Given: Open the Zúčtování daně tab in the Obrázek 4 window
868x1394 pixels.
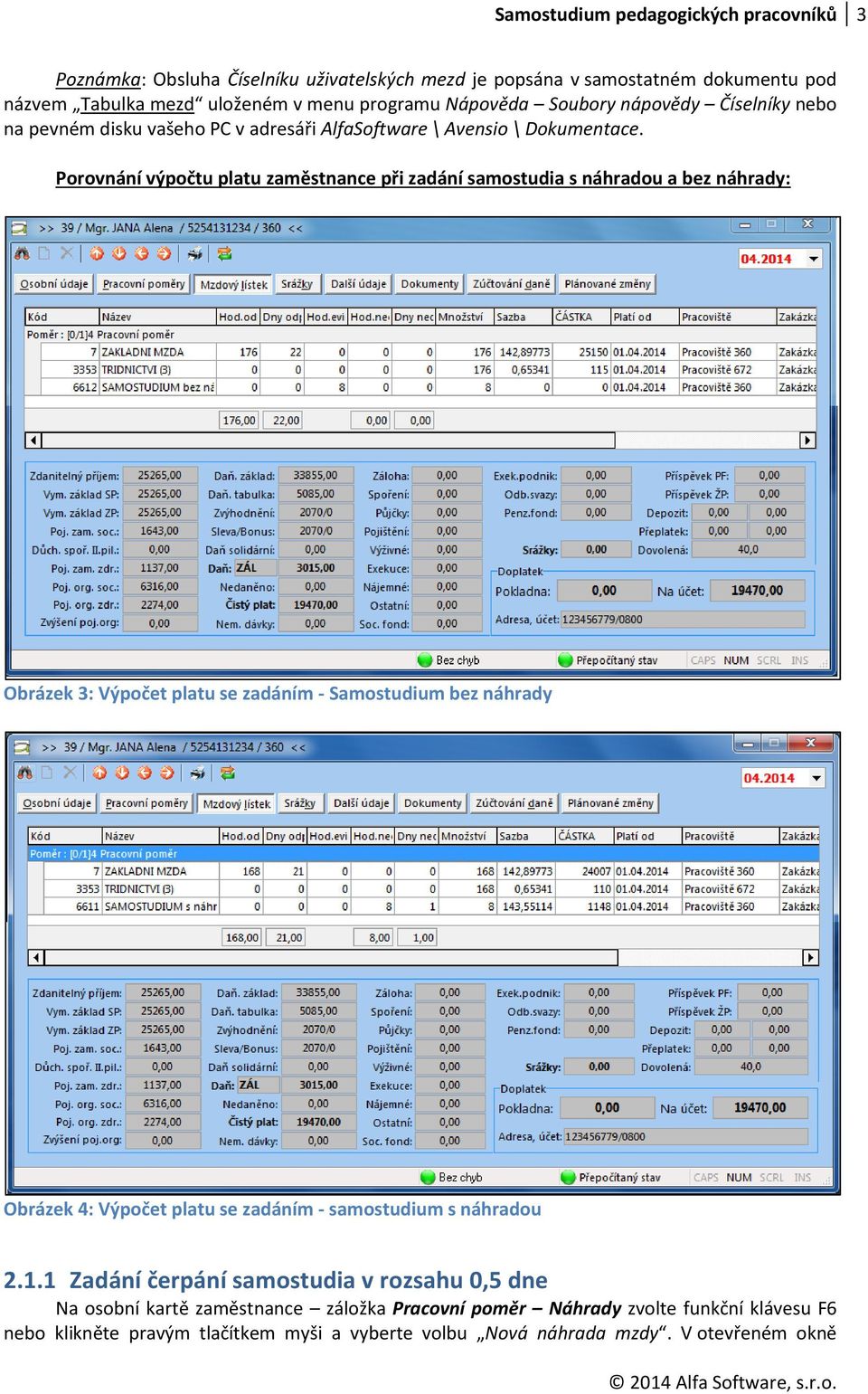Looking at the screenshot, I should point(514,803).
